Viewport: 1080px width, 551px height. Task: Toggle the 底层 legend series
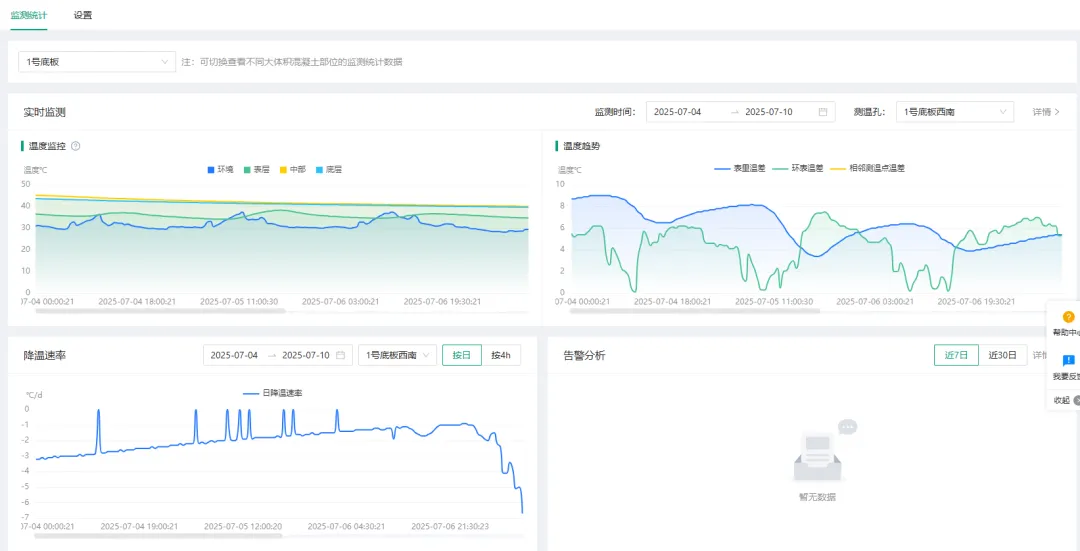pyautogui.click(x=328, y=169)
